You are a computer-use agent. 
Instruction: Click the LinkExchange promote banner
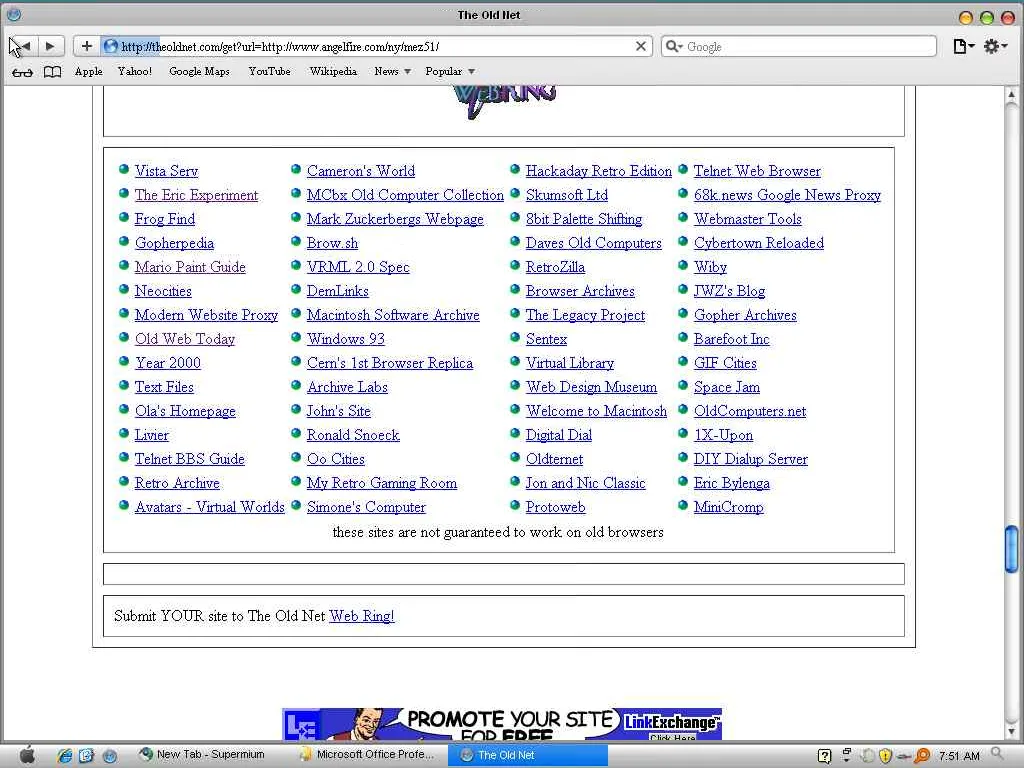[502, 724]
